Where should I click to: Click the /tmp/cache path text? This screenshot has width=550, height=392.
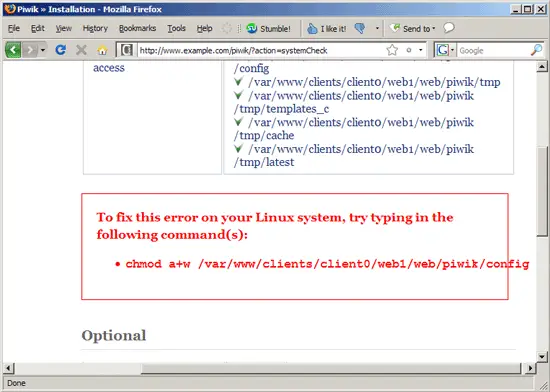(264, 135)
